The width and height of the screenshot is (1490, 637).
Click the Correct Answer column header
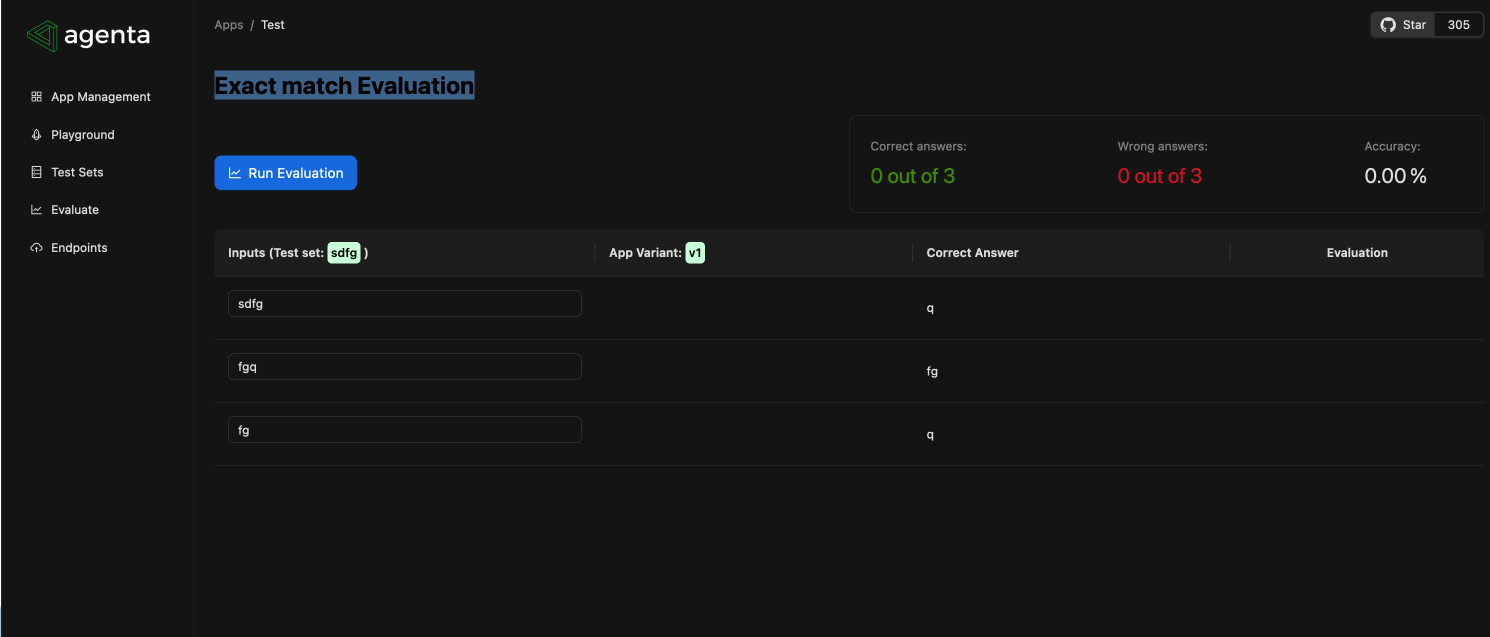tap(972, 252)
